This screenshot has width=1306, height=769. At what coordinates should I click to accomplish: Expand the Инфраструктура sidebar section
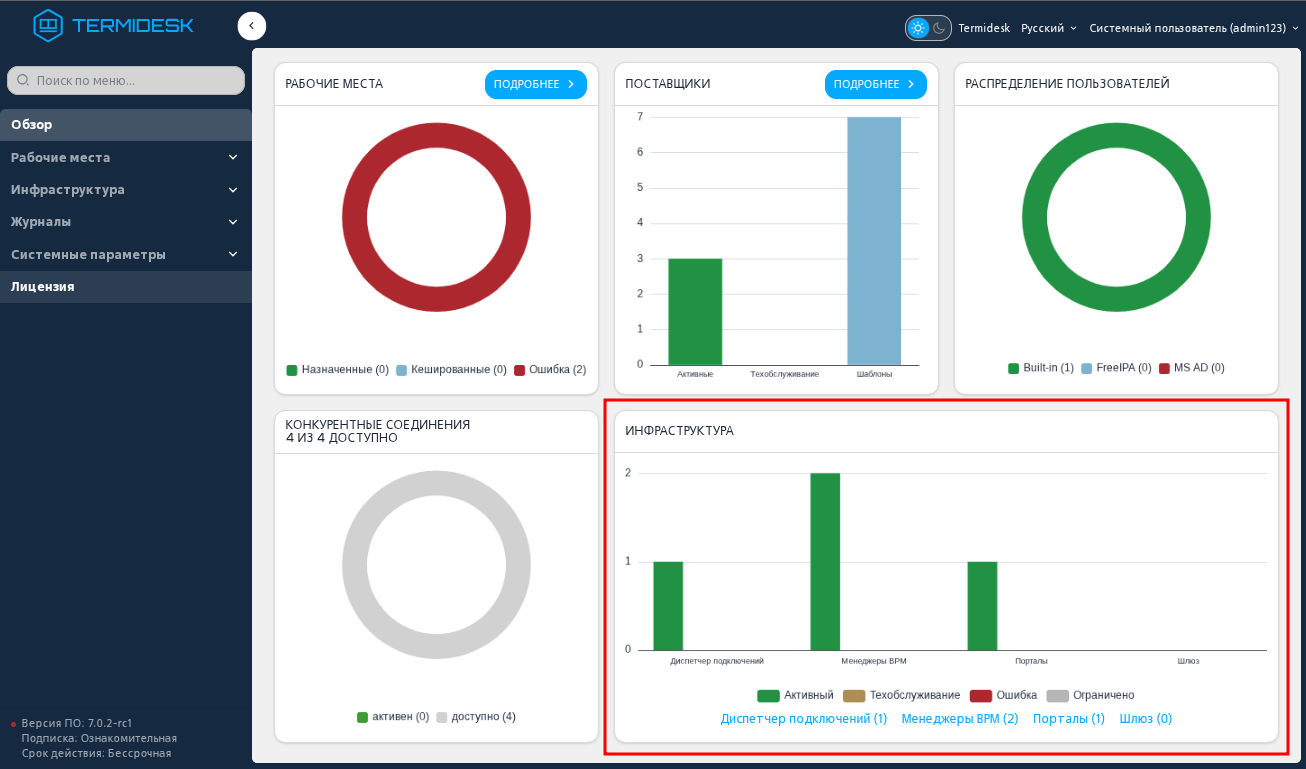click(126, 189)
